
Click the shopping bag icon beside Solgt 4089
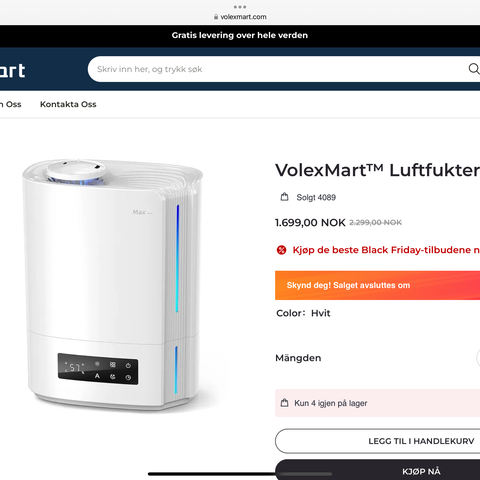(284, 197)
